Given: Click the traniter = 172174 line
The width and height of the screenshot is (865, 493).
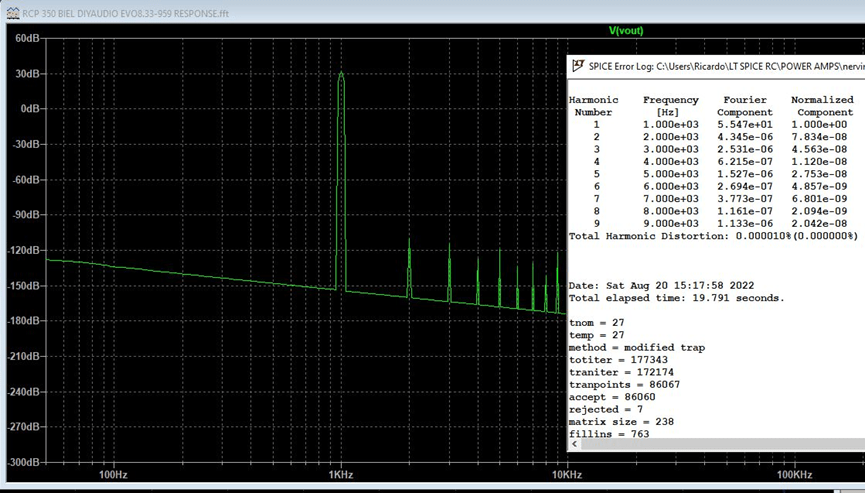Looking at the screenshot, I should (x=621, y=372).
